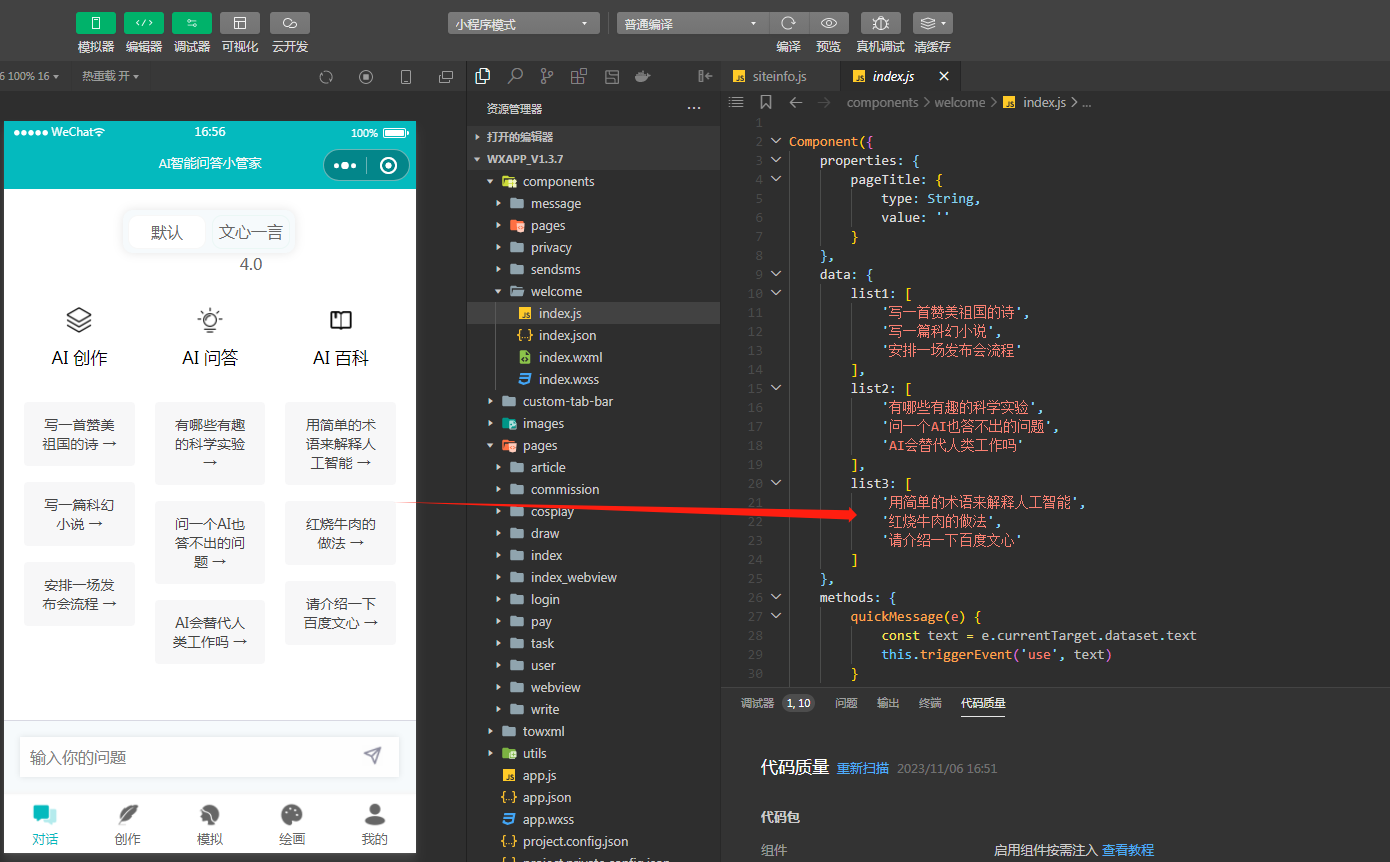Open the 小程序模式 dropdown
1390x862 pixels.
[x=524, y=23]
